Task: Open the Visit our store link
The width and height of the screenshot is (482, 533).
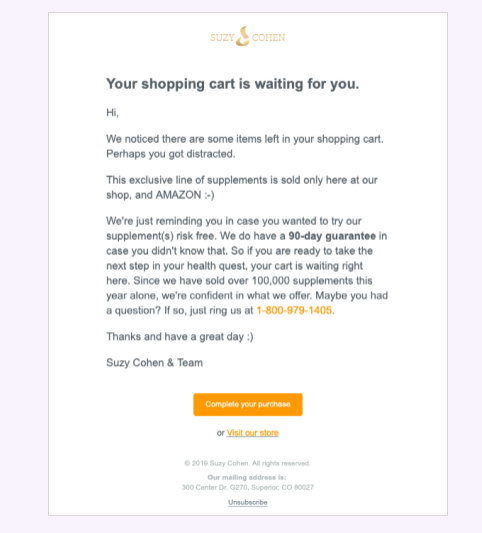Action: (253, 433)
